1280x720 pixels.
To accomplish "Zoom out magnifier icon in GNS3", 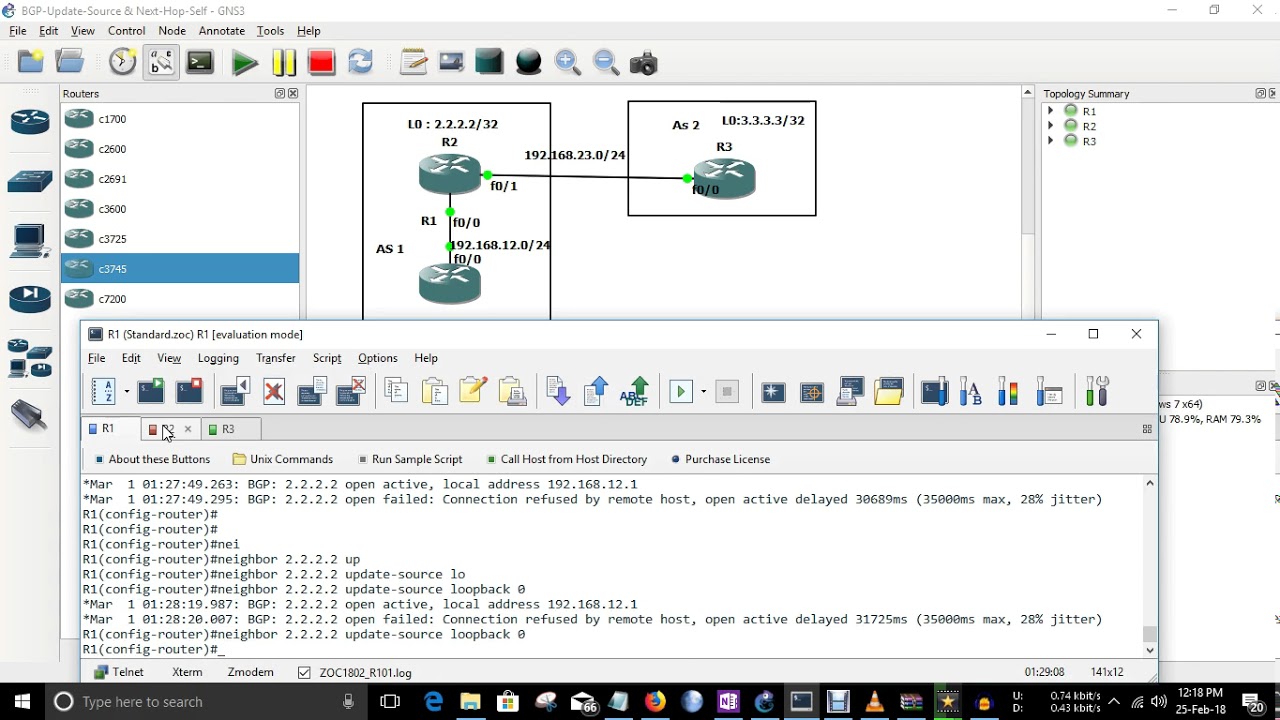I will 605,62.
